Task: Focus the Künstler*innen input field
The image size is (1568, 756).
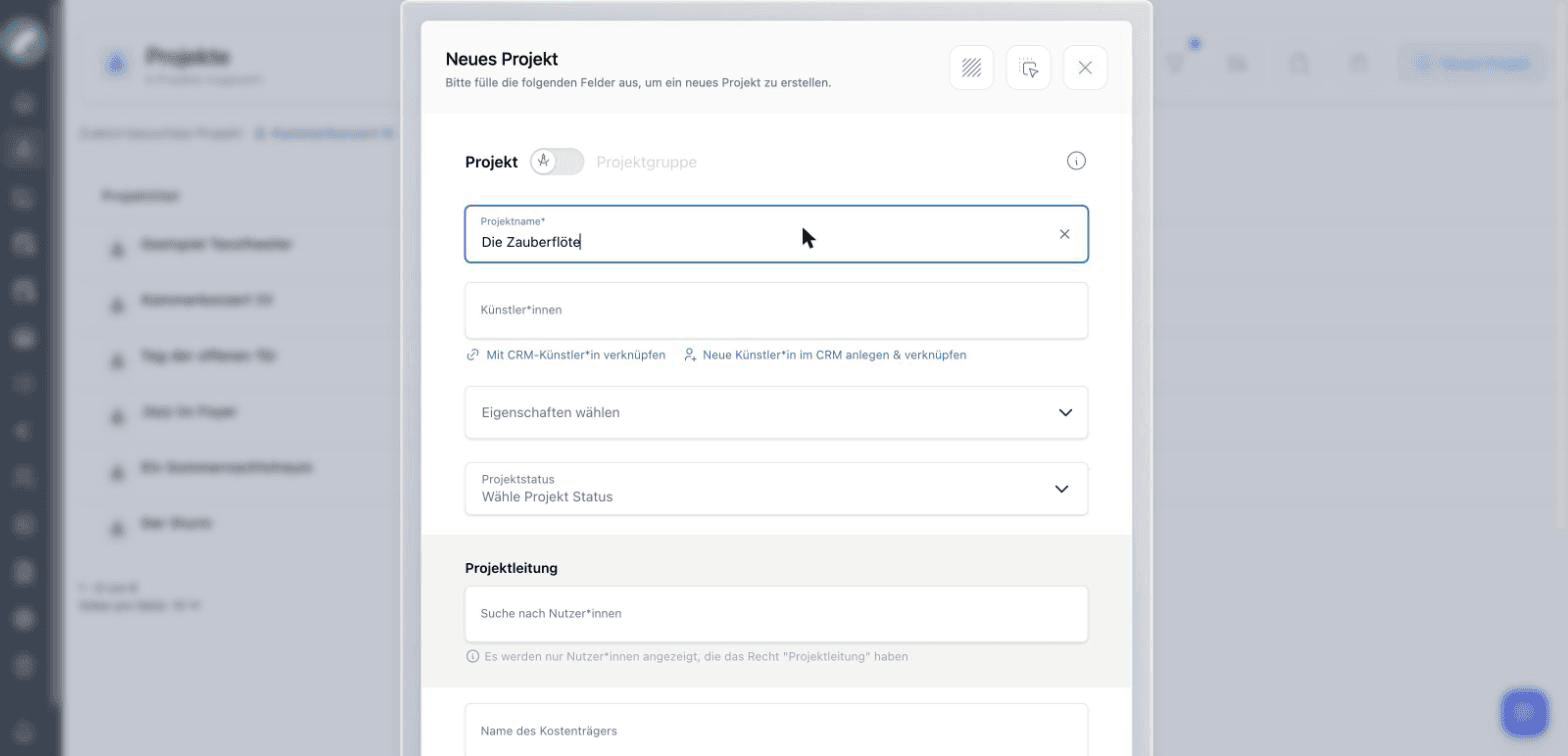Action: coord(776,310)
